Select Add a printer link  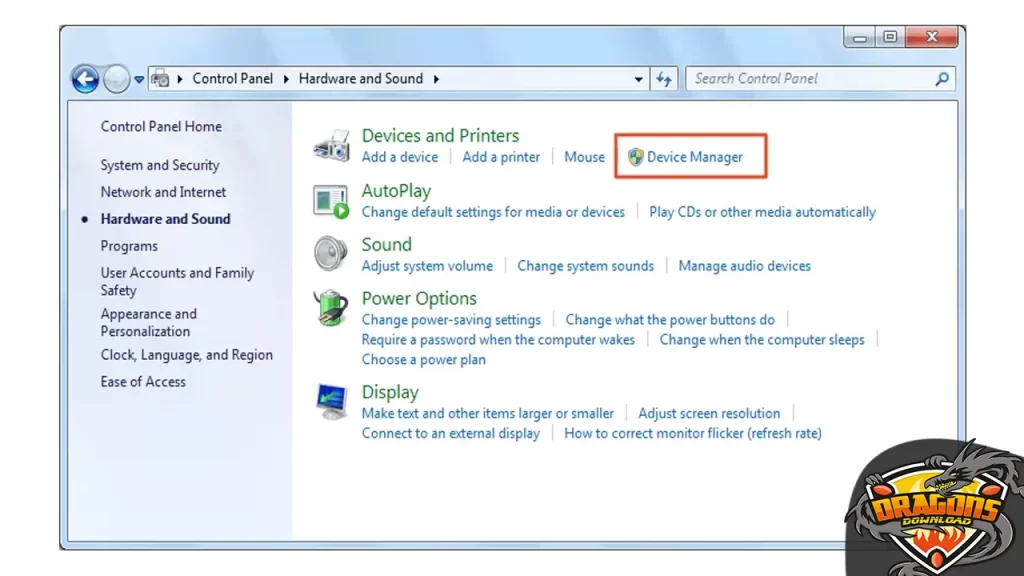click(x=501, y=157)
